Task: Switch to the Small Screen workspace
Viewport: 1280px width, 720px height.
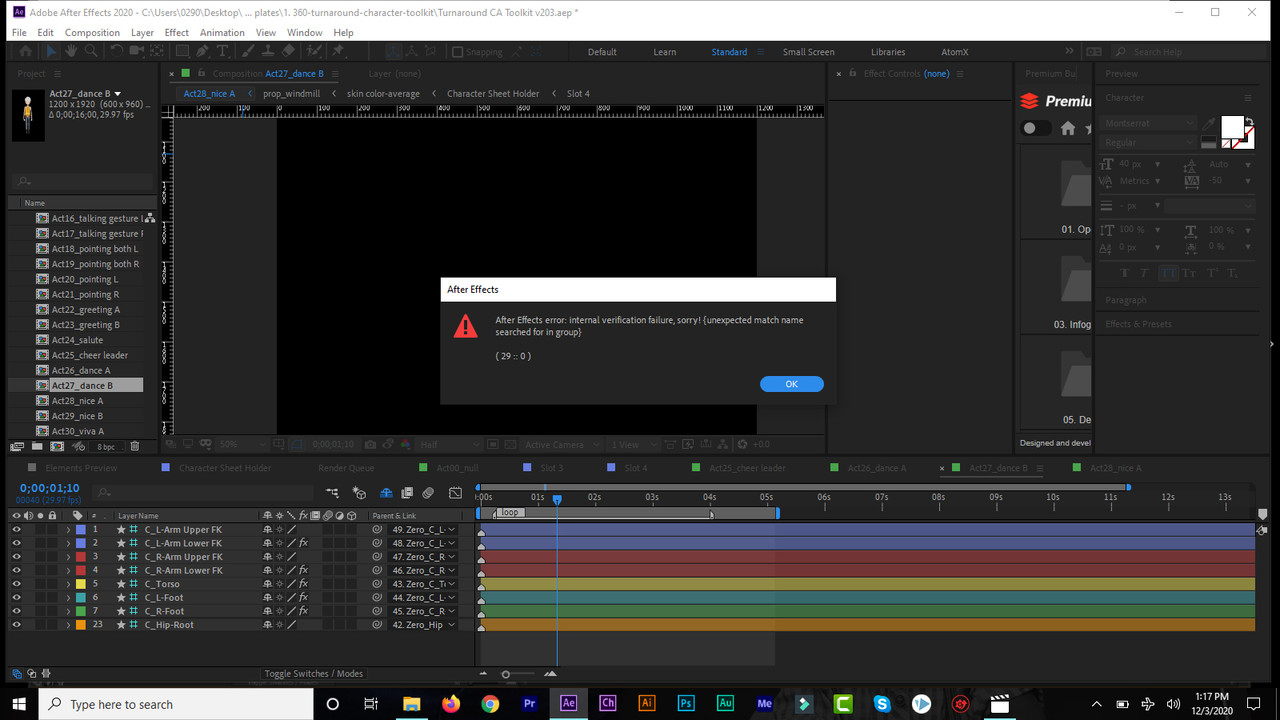Action: pos(808,52)
